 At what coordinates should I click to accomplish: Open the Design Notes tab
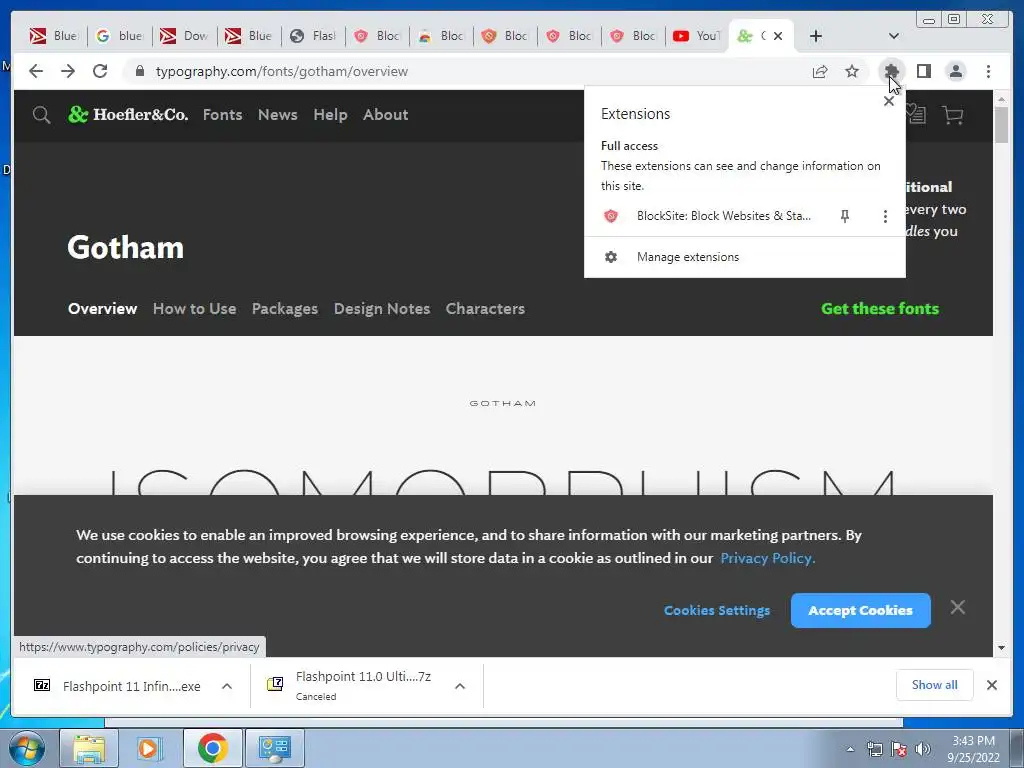(x=382, y=309)
